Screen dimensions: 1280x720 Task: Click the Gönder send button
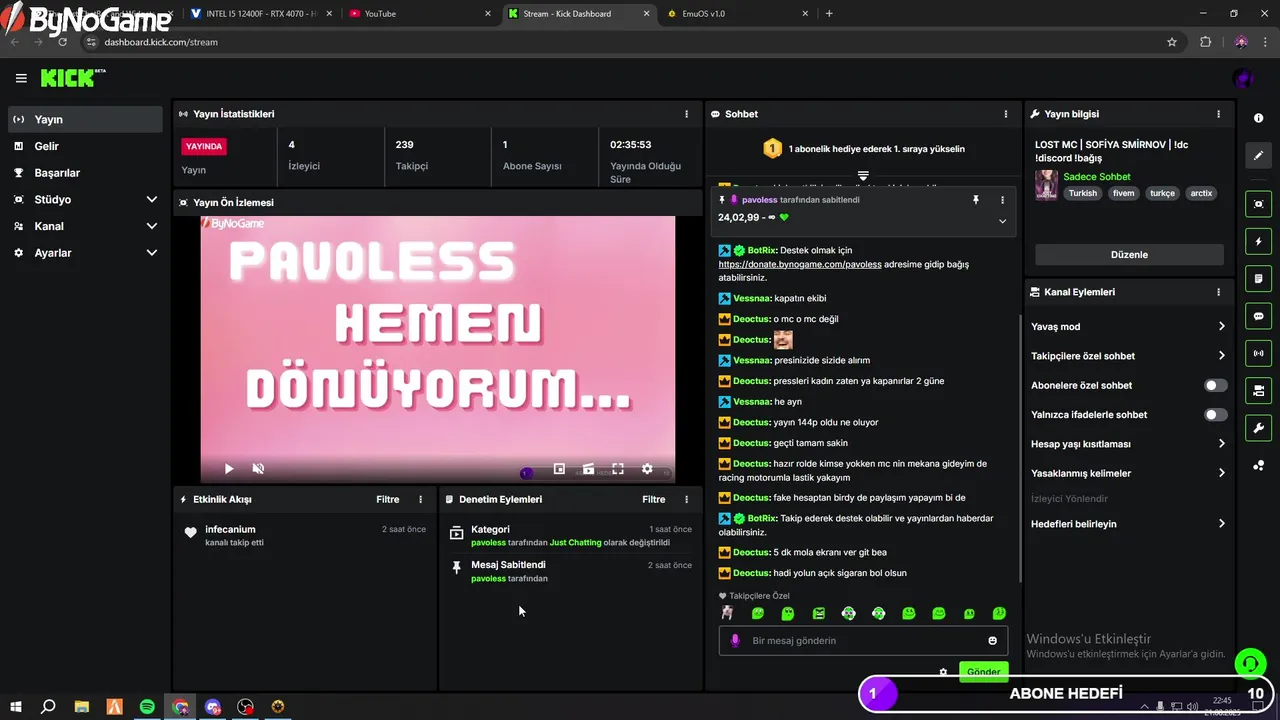coord(983,672)
